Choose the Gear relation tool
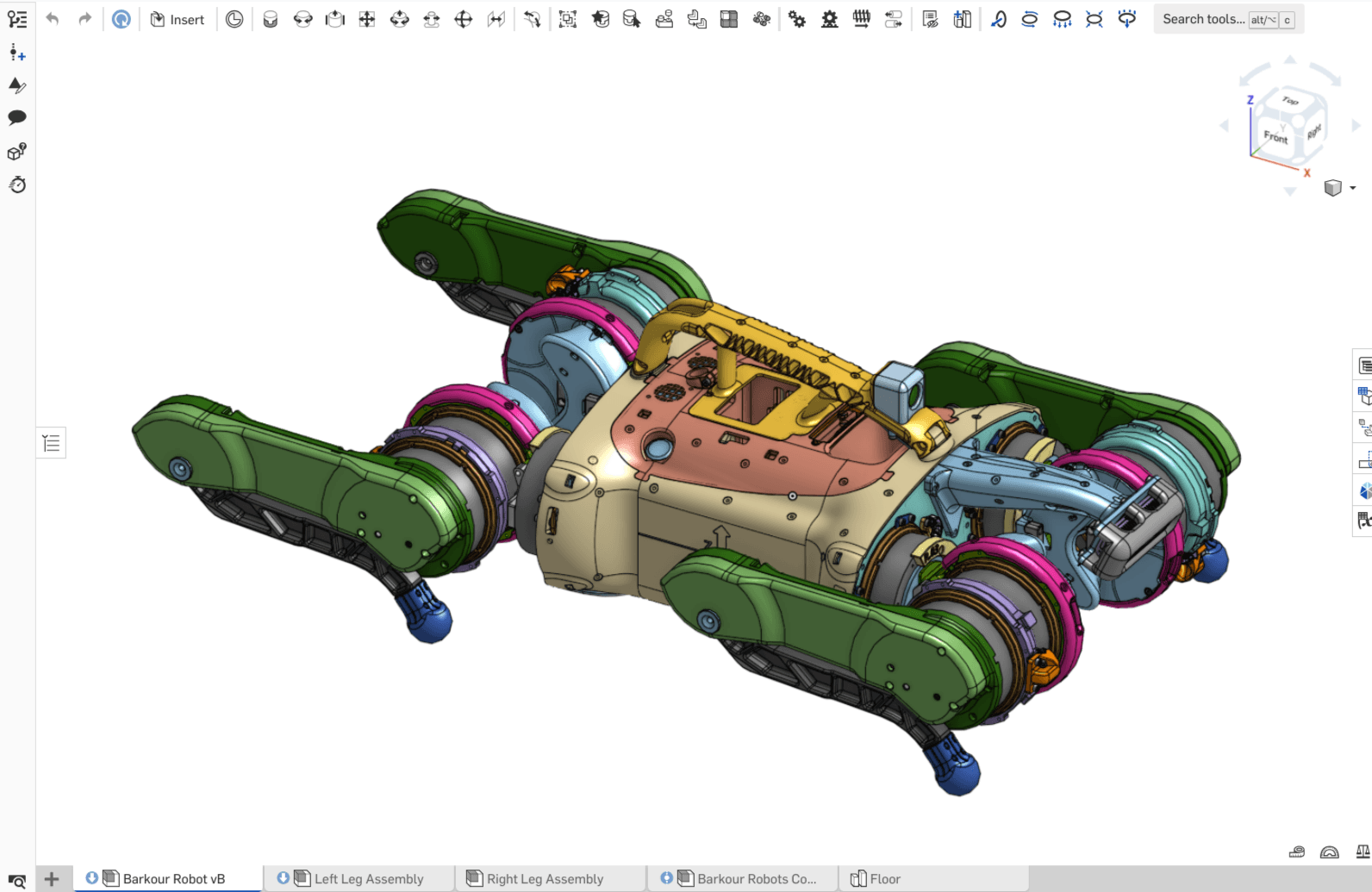The image size is (1372, 892). [797, 19]
